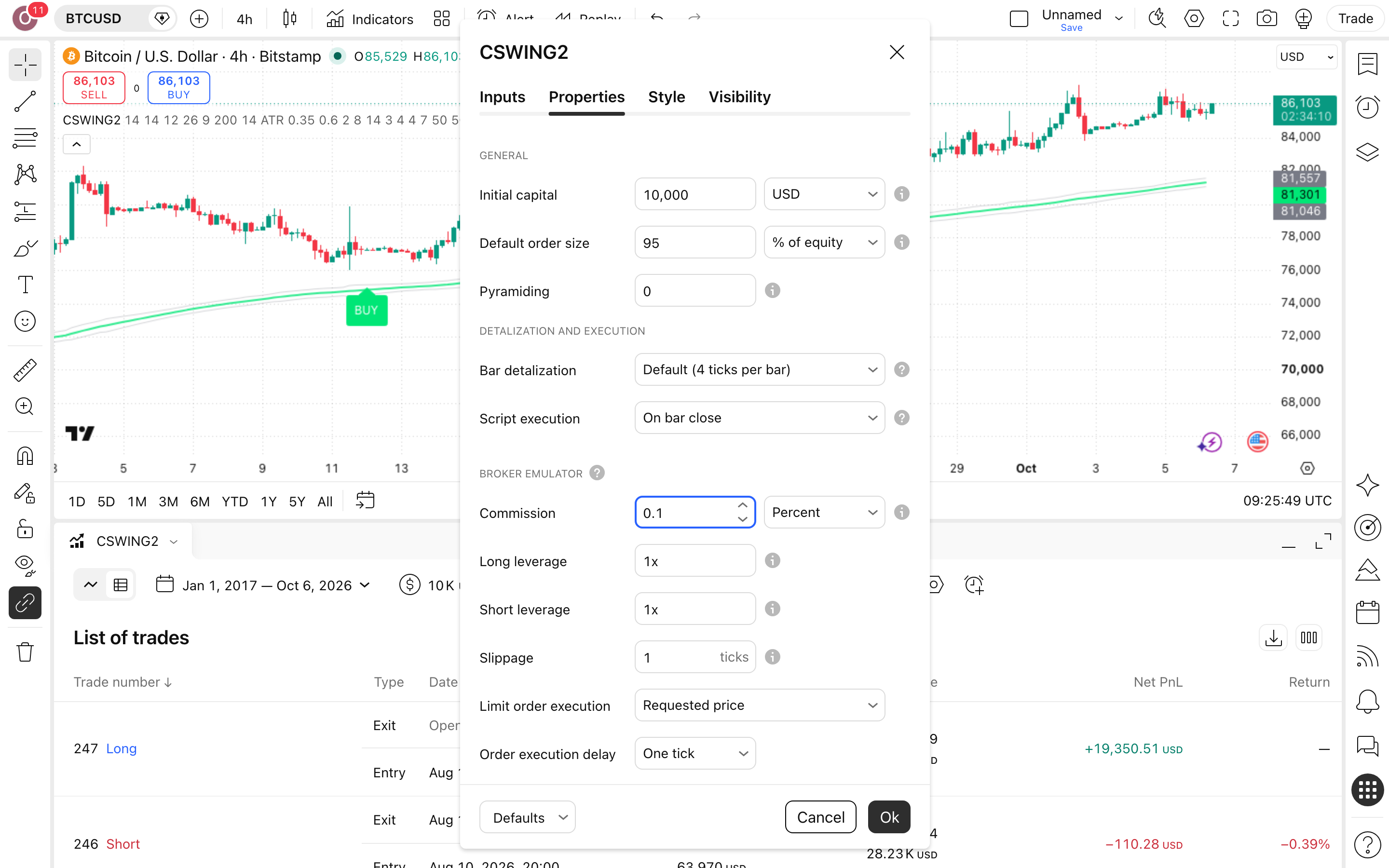Remove objects with trash icon
Screen dimensions: 1389x868
click(25, 652)
